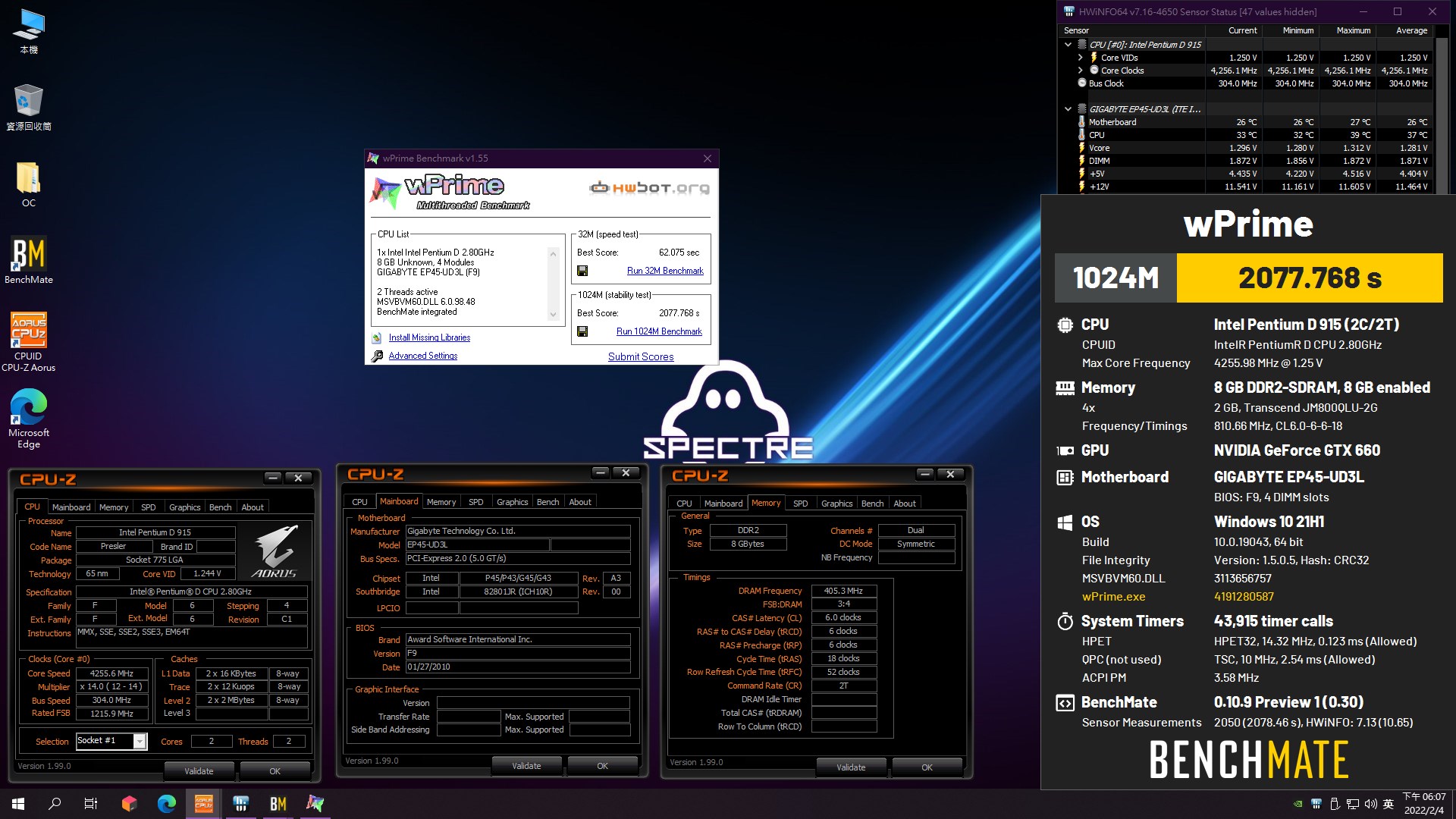Click the Windows Start button
Screen dimensions: 1456x819
pos(18,804)
